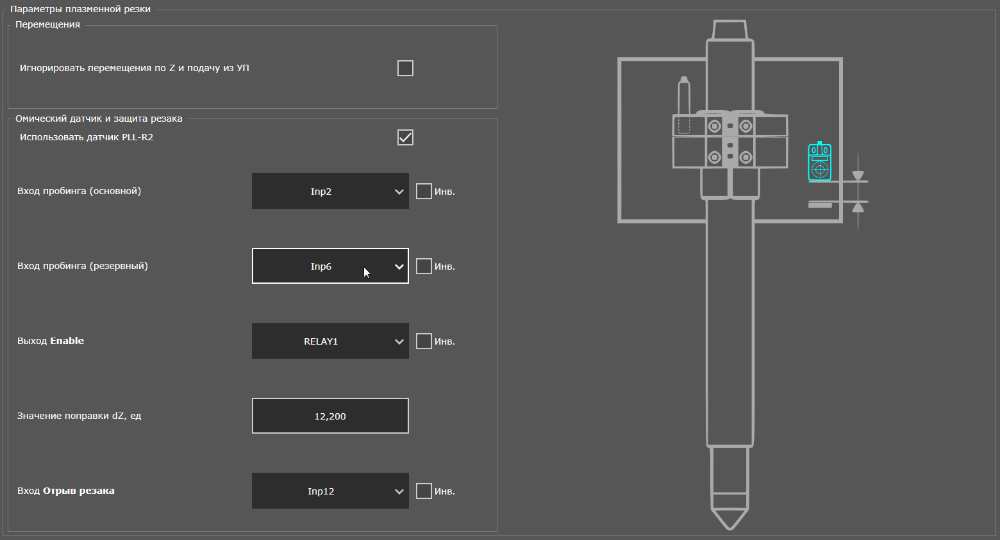Open the Inp12 torch breakaway input dropdown

coord(330,491)
